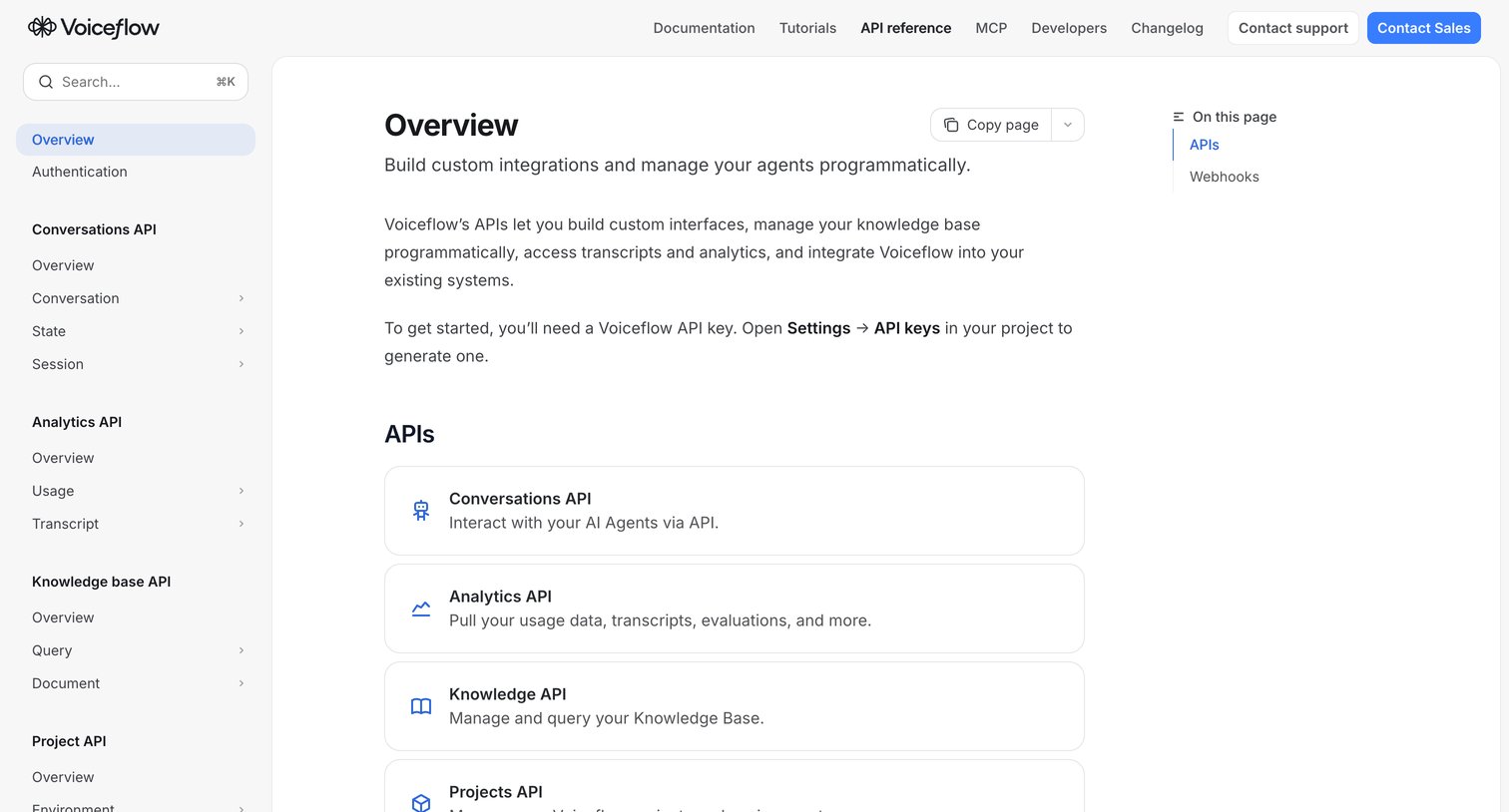
Task: Open the Tutorials nav tab
Action: pos(807,28)
